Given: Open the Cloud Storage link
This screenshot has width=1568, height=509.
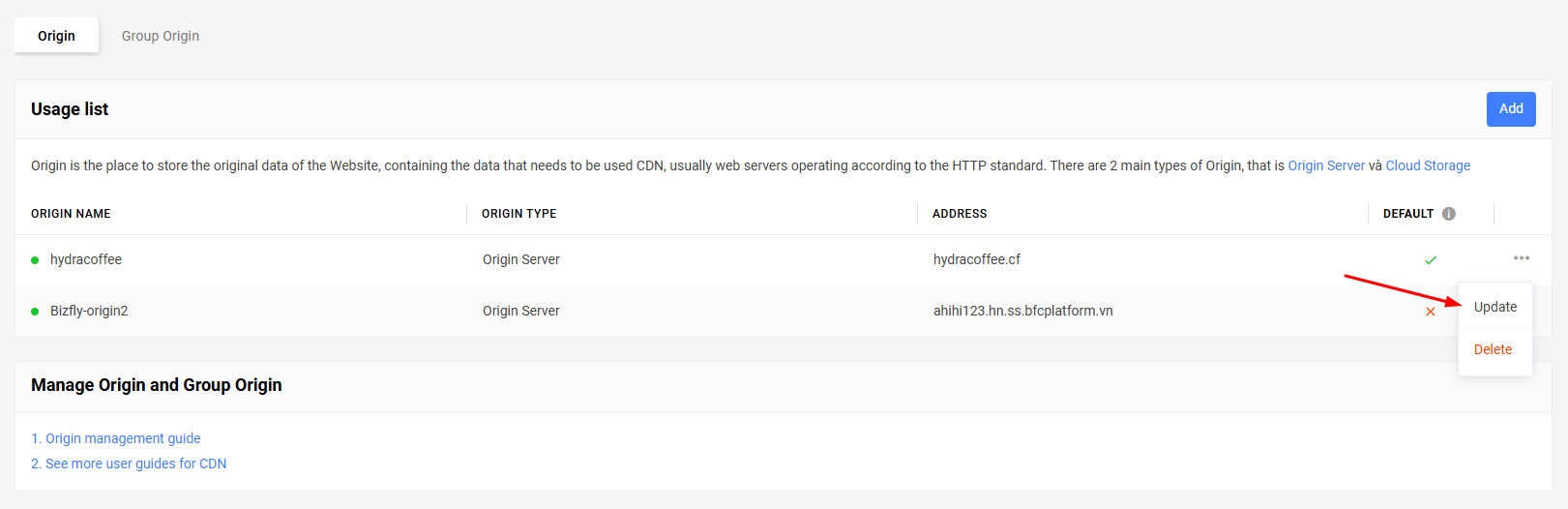Looking at the screenshot, I should tap(1428, 165).
